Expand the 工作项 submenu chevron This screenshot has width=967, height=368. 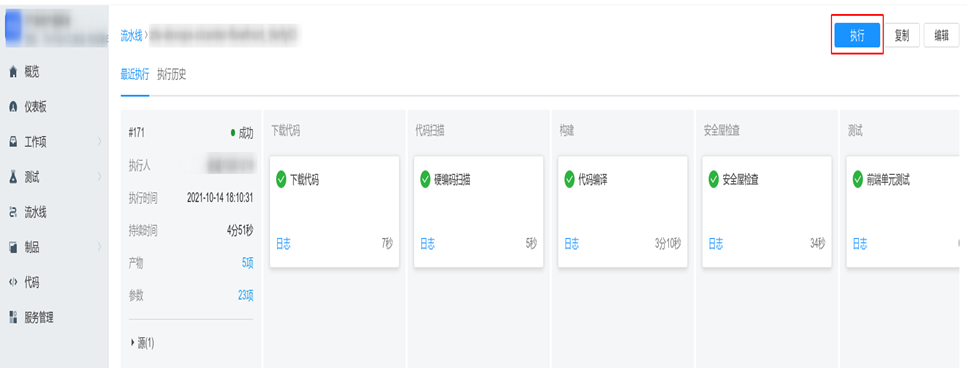99,142
